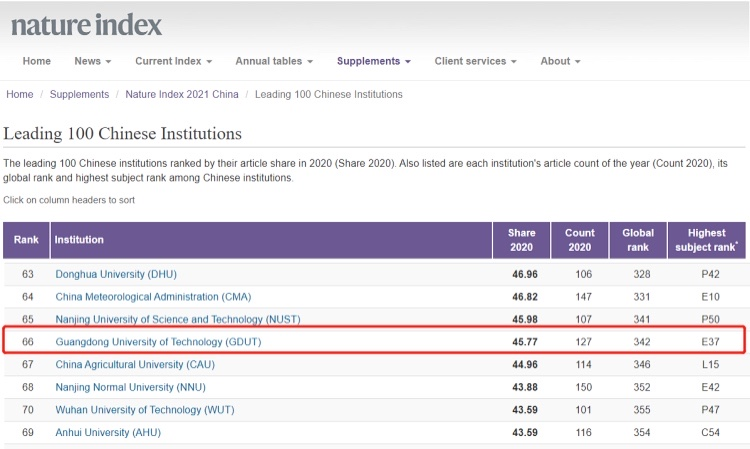Open Anhui University (AHU) link

[x=107, y=432]
